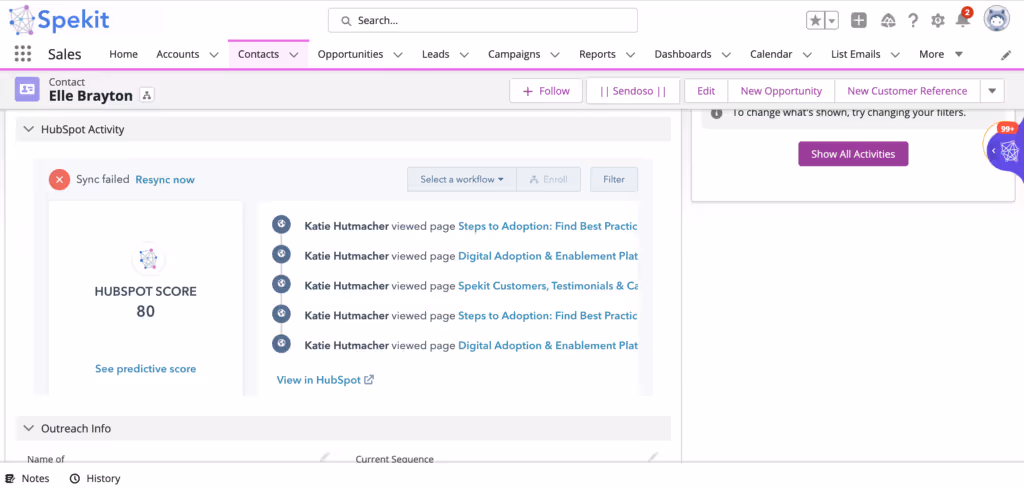The image size is (1024, 489).
Task: Click the red Sync failed icon
Action: (x=59, y=180)
